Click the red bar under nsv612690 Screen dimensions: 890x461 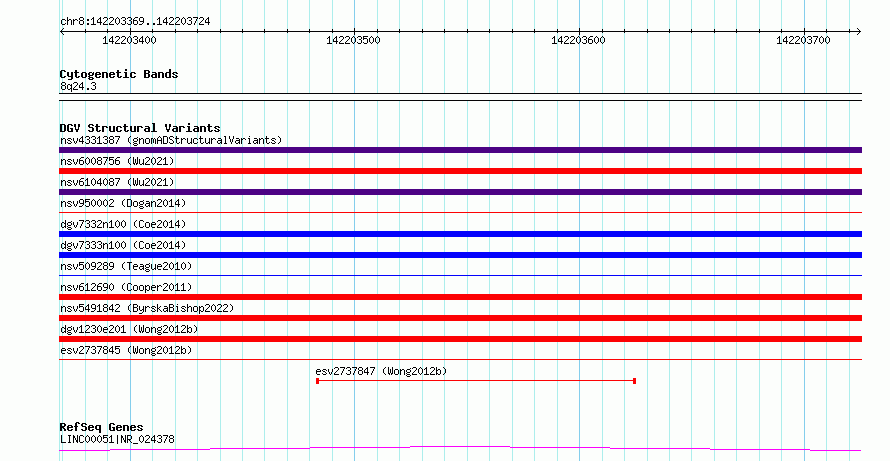[x=460, y=297]
